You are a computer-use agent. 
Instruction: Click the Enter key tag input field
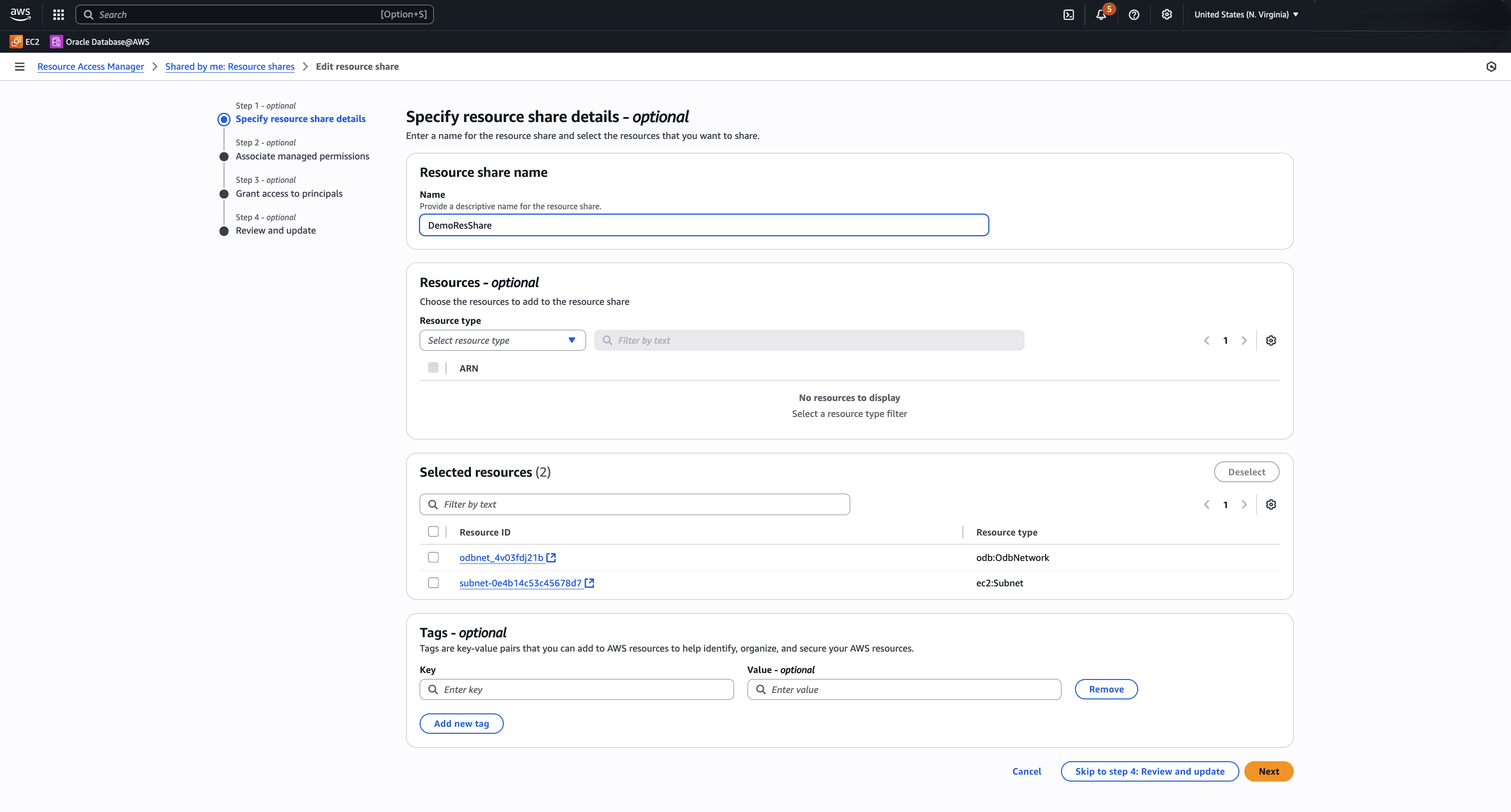pyautogui.click(x=577, y=689)
